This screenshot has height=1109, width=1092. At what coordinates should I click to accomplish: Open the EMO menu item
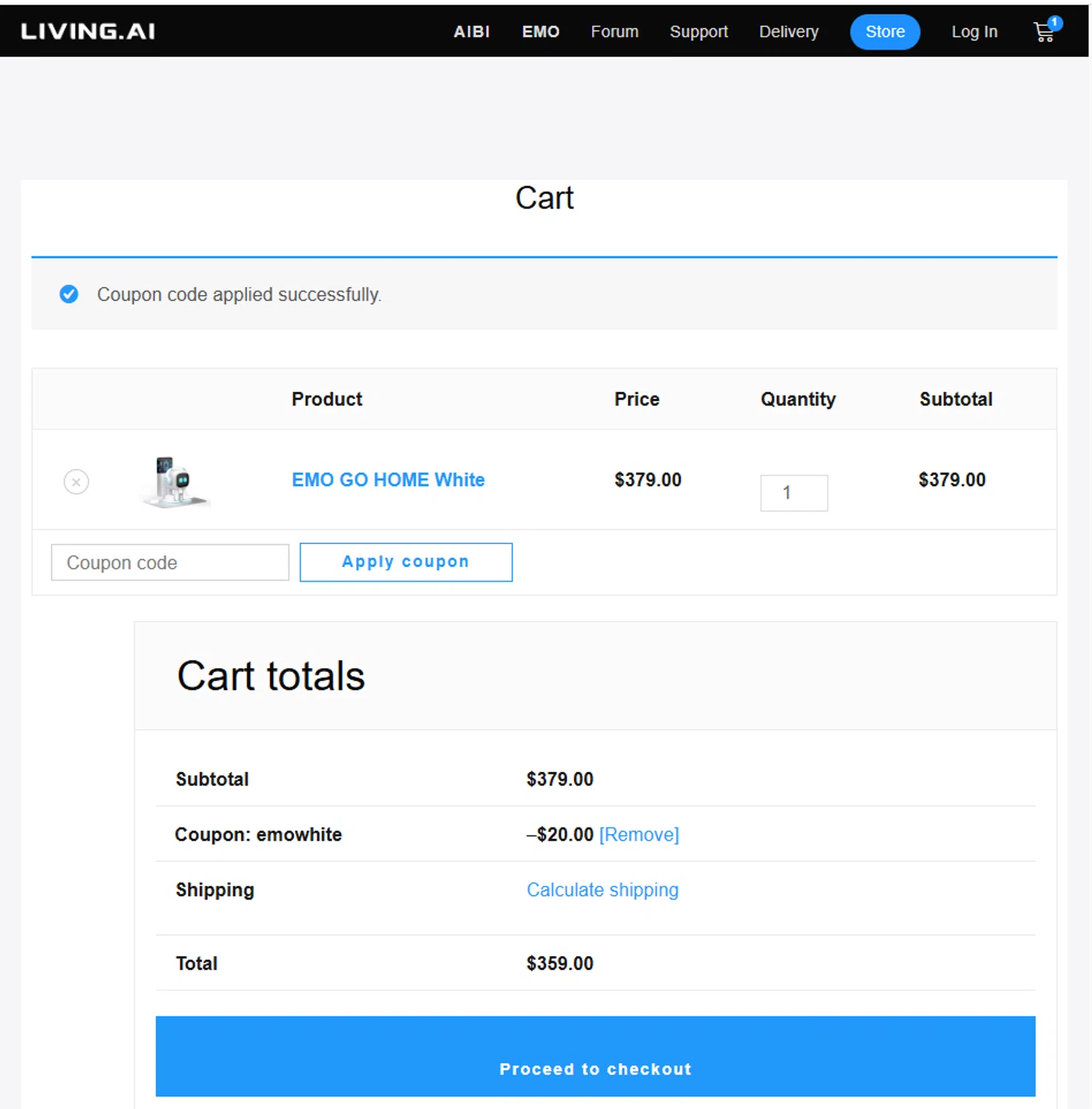(x=540, y=32)
